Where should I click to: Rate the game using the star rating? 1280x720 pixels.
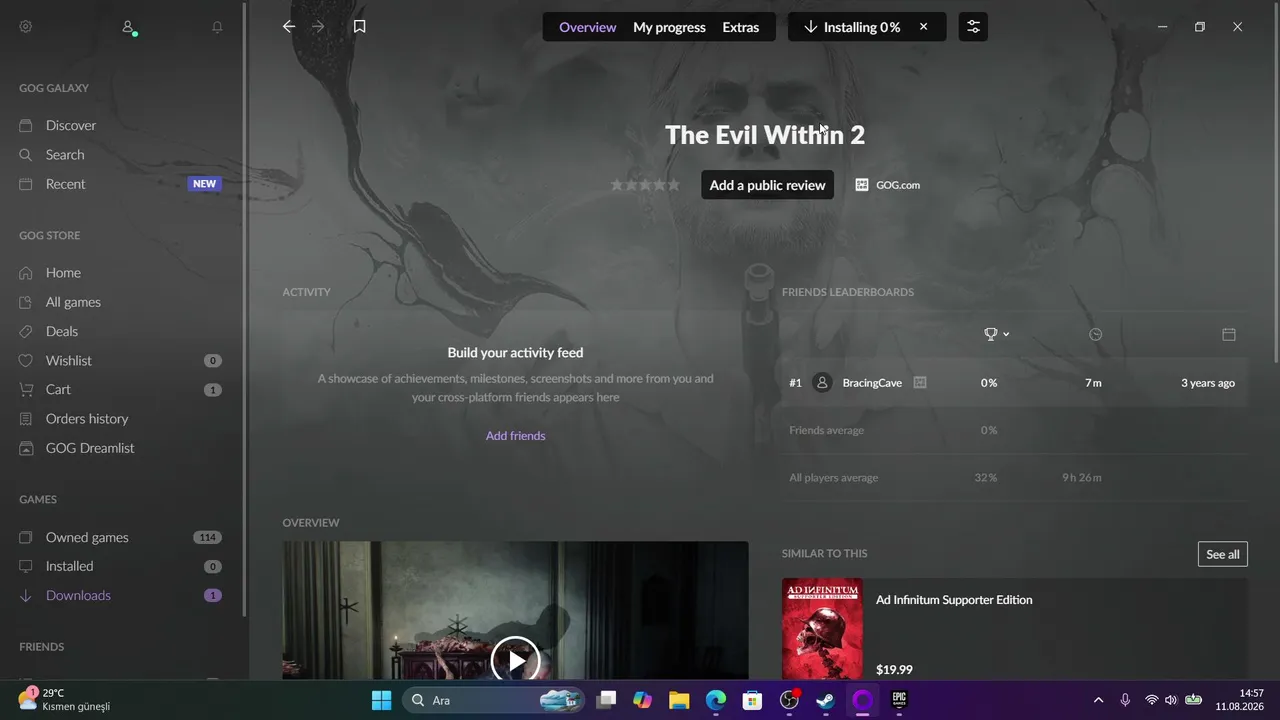(645, 185)
